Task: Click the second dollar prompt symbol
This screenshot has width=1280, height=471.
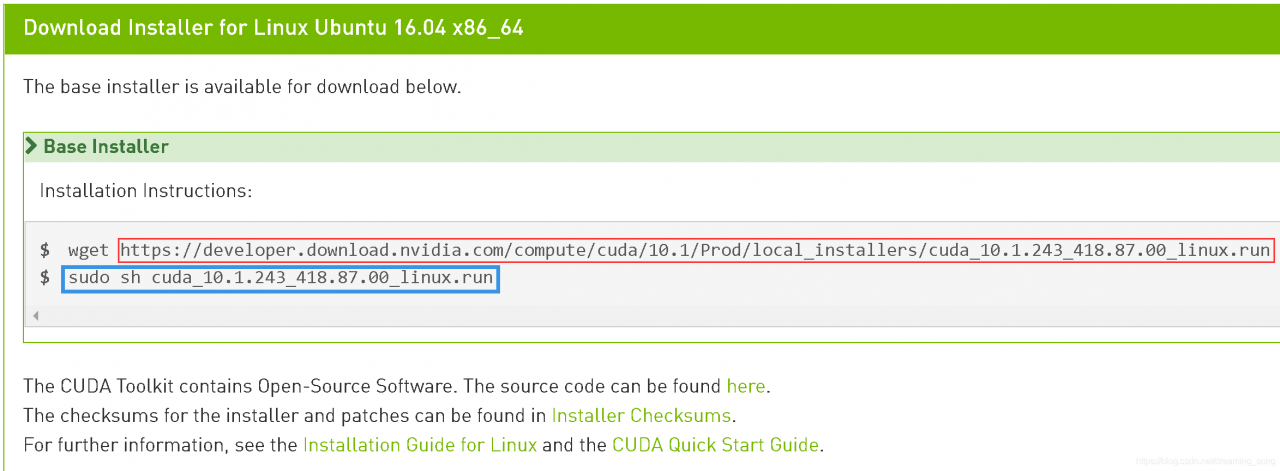Action: pos(45,278)
